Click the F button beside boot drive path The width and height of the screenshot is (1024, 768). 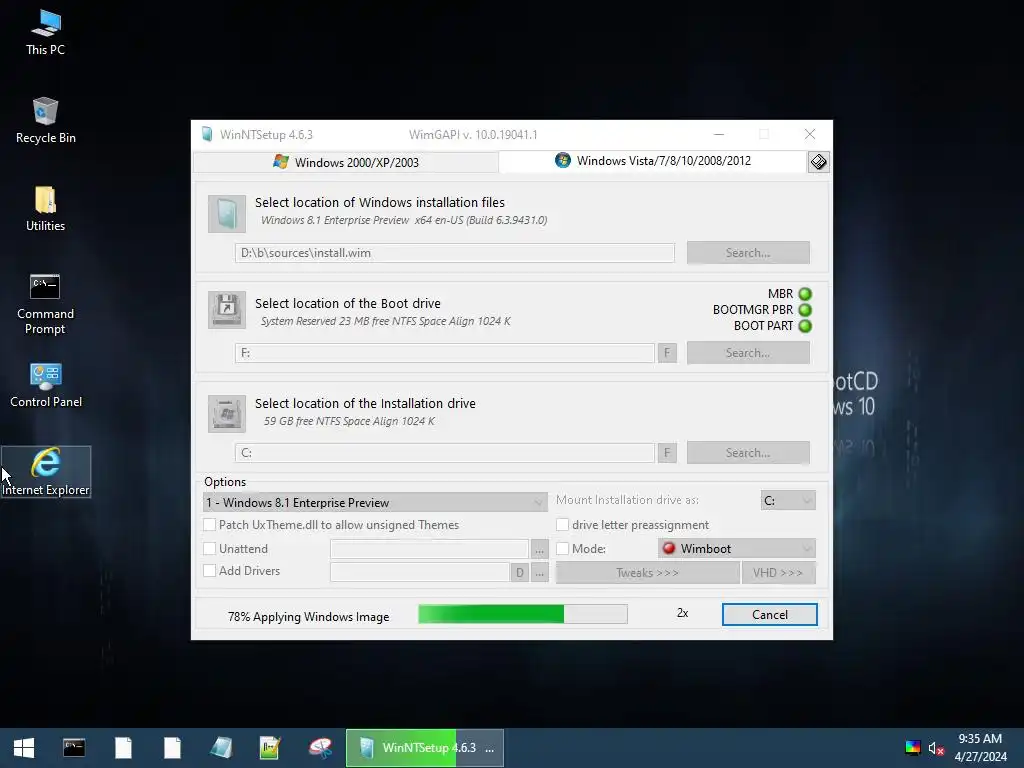tap(667, 353)
